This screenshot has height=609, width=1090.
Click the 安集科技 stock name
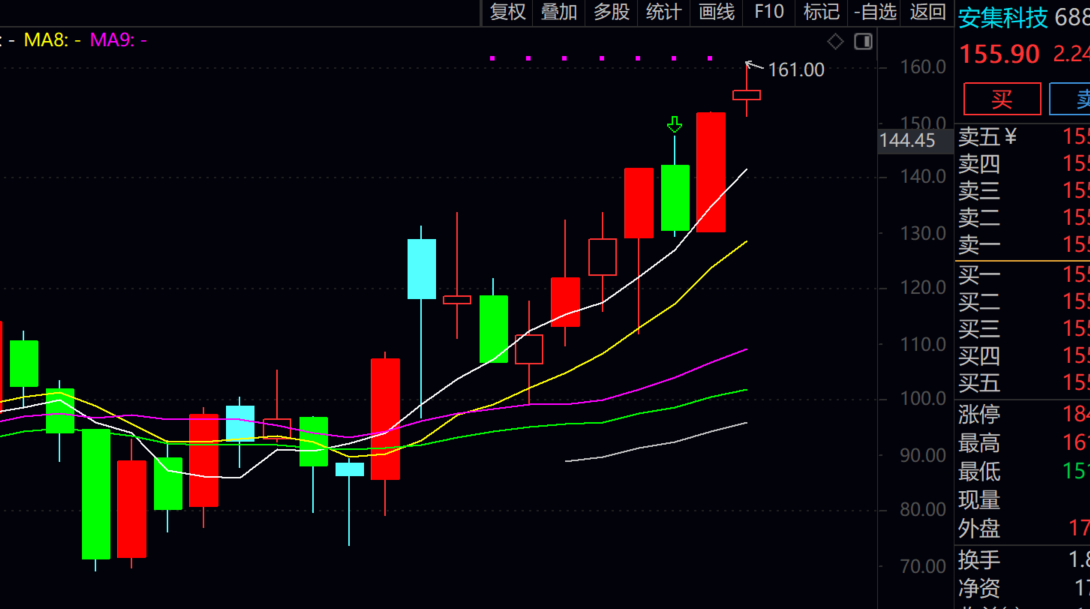[x=1003, y=18]
